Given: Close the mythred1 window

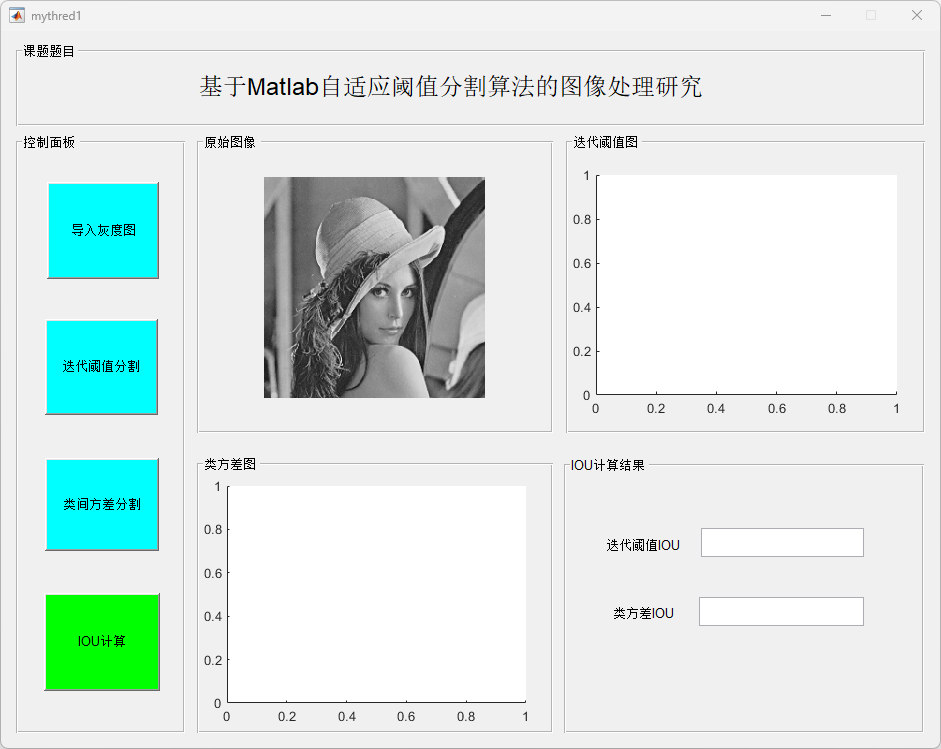Looking at the screenshot, I should click(x=916, y=16).
